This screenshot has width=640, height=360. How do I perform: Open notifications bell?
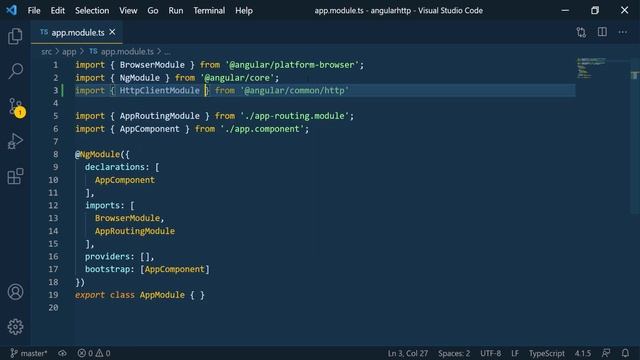tap(625, 353)
